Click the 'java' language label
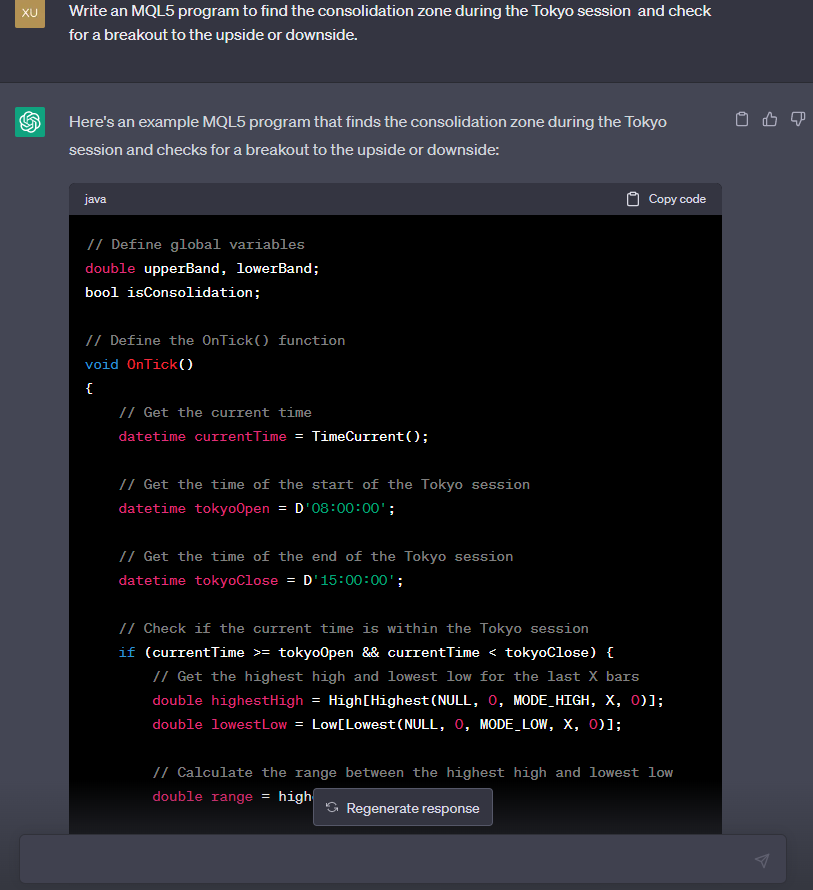The width and height of the screenshot is (813, 890). 95,199
